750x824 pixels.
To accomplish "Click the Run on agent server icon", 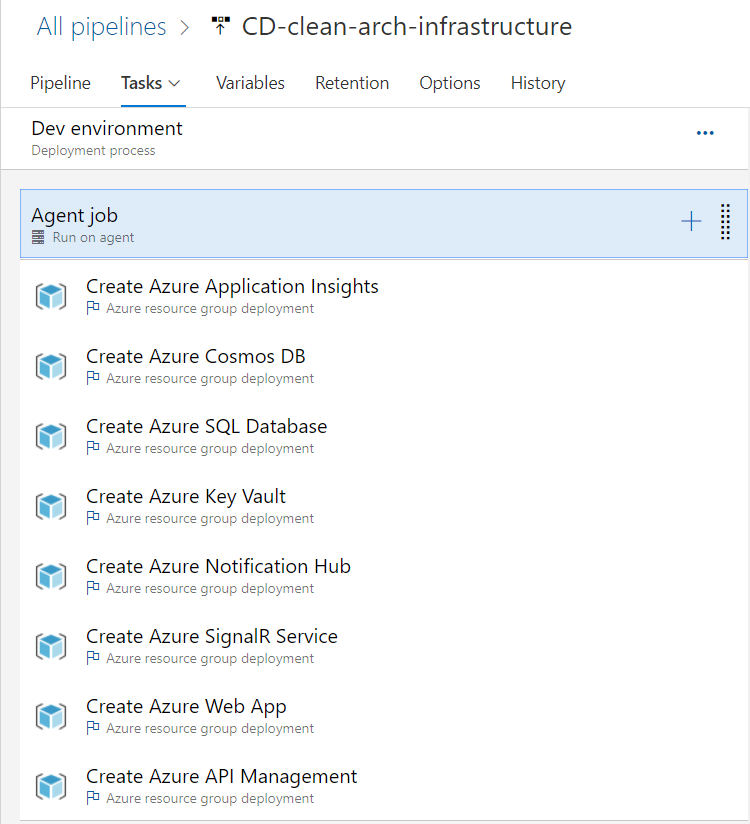I will point(38,238).
